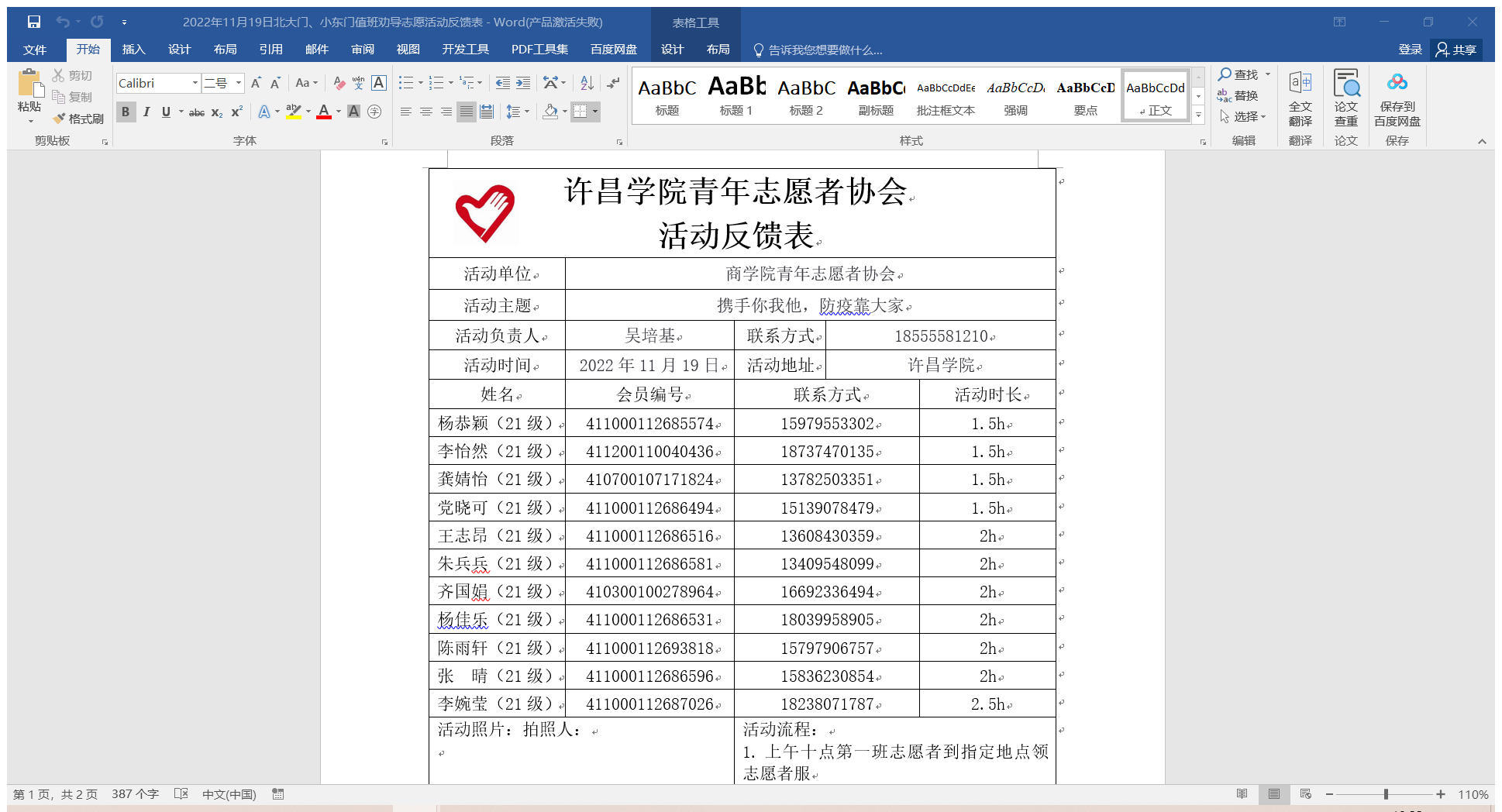Click the Save icon in the title bar
Screen dimensions: 1502x812
pos(34,22)
